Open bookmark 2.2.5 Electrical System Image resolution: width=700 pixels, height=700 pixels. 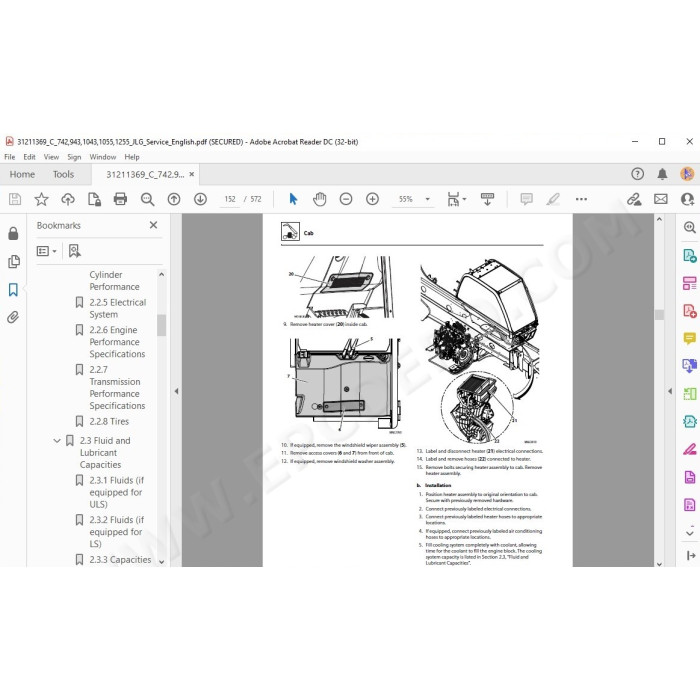point(117,308)
